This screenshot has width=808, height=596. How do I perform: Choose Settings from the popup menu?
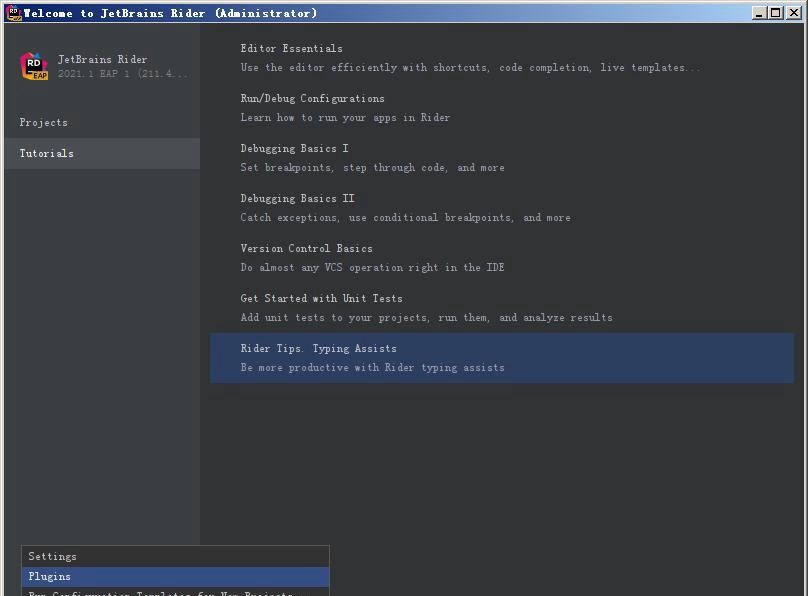tap(175, 556)
